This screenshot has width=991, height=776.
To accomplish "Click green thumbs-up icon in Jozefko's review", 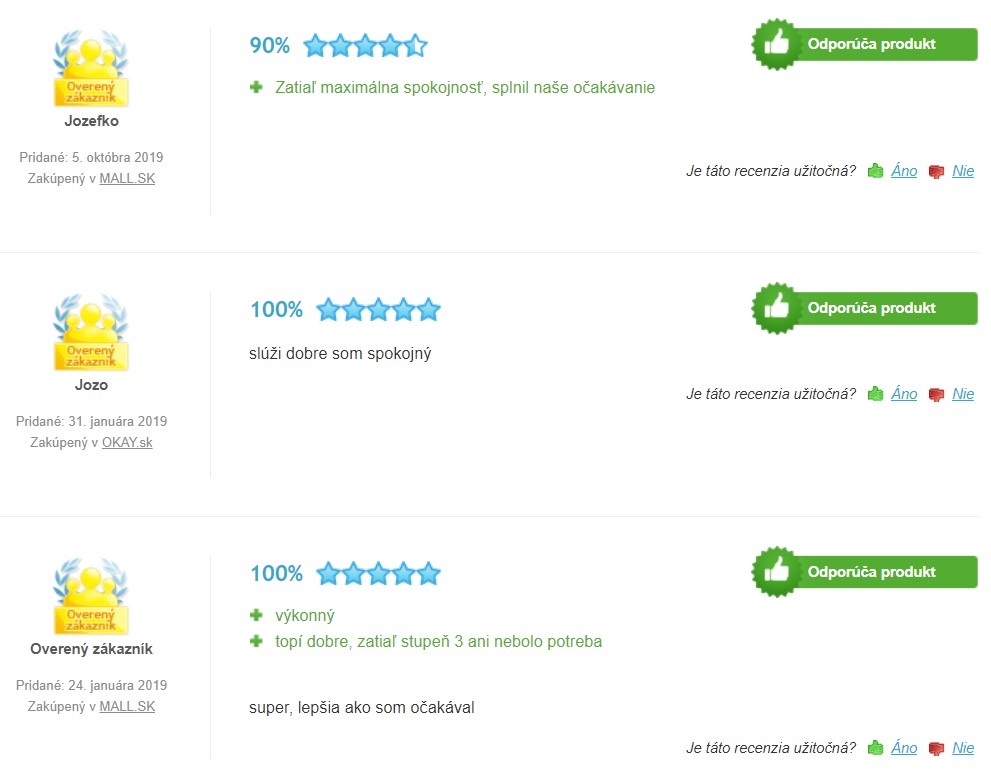I will (x=875, y=171).
